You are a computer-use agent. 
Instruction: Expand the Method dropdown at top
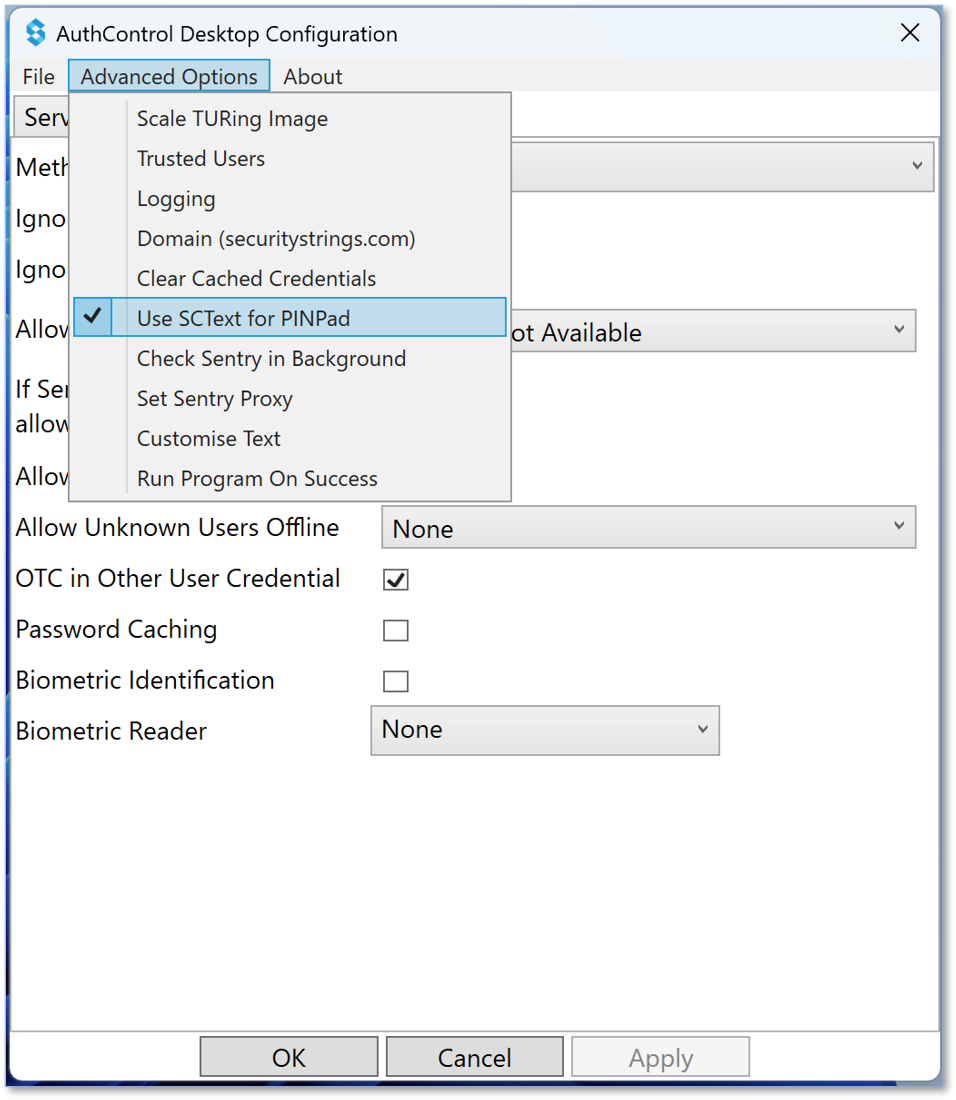pyautogui.click(x=722, y=166)
